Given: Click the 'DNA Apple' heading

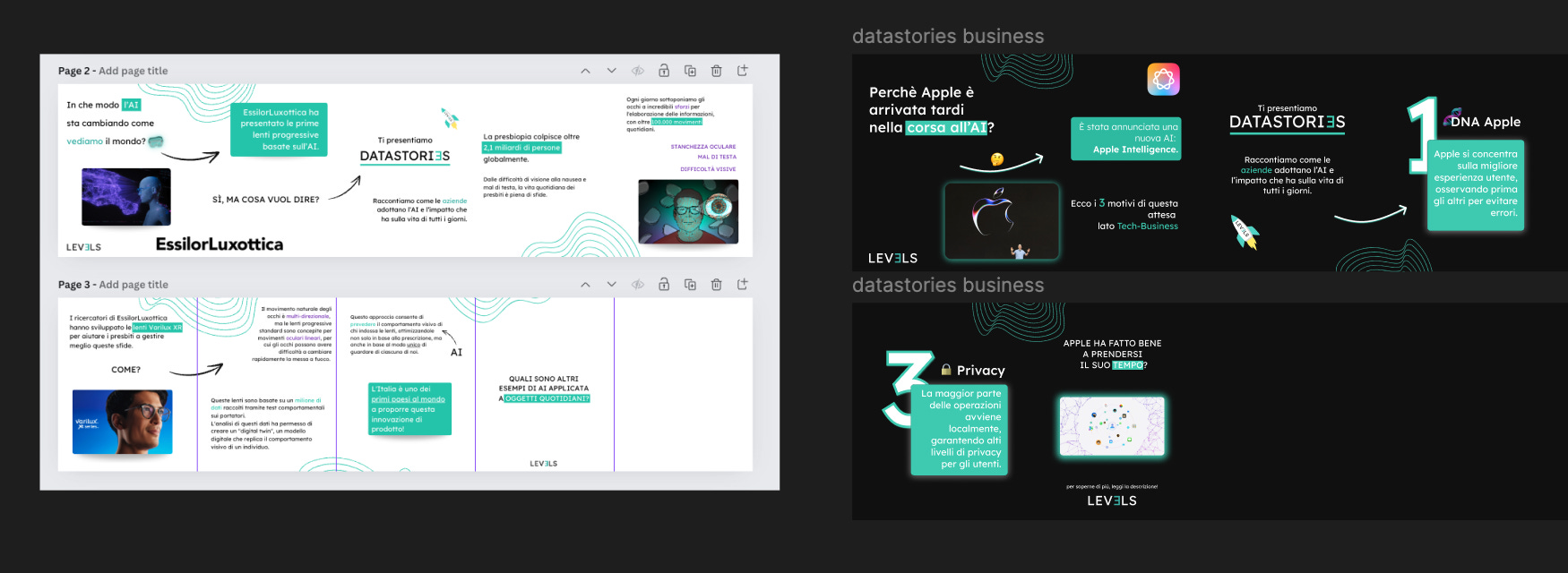Looking at the screenshot, I should tap(1484, 122).
